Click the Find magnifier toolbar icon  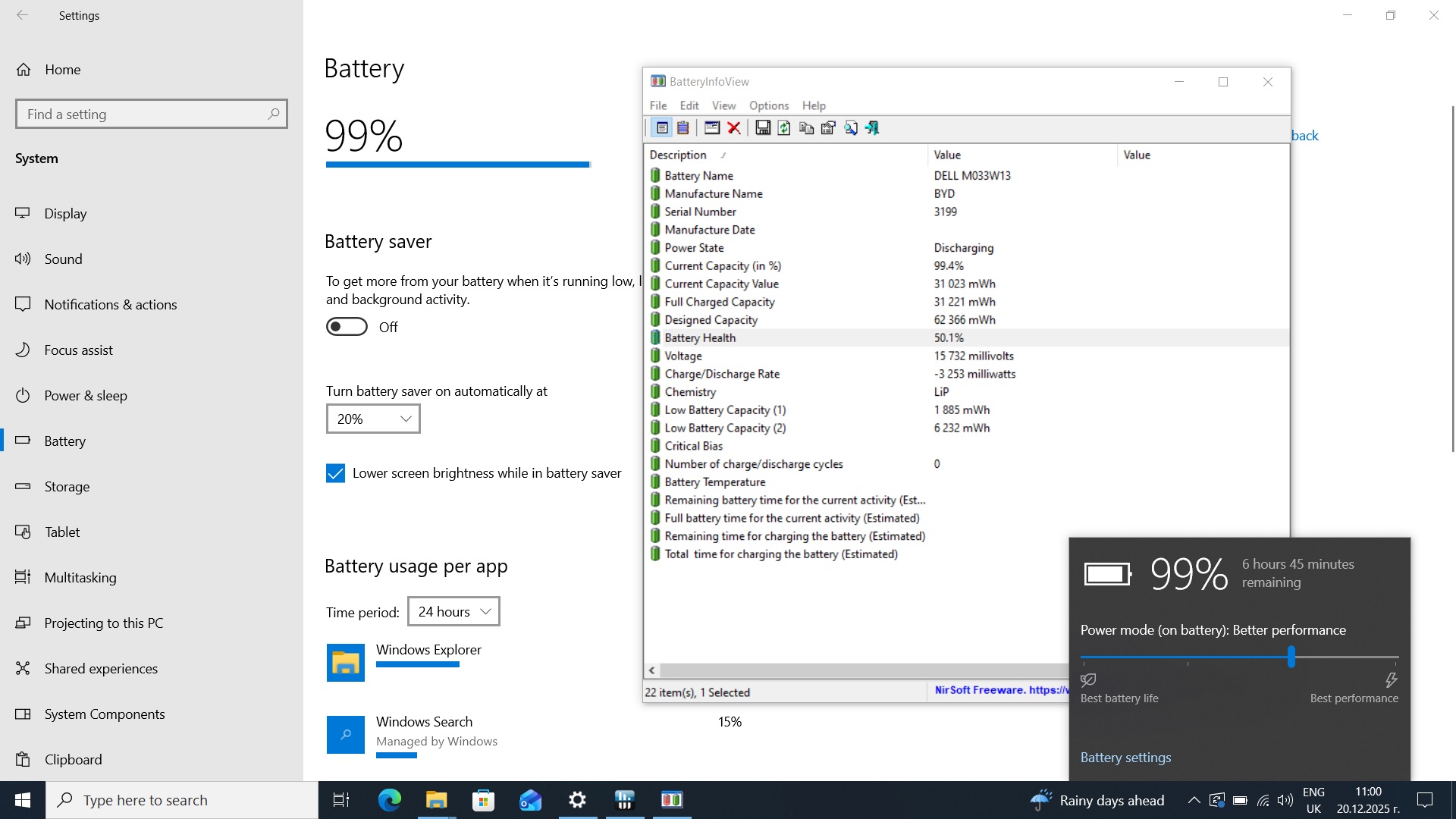(x=851, y=127)
